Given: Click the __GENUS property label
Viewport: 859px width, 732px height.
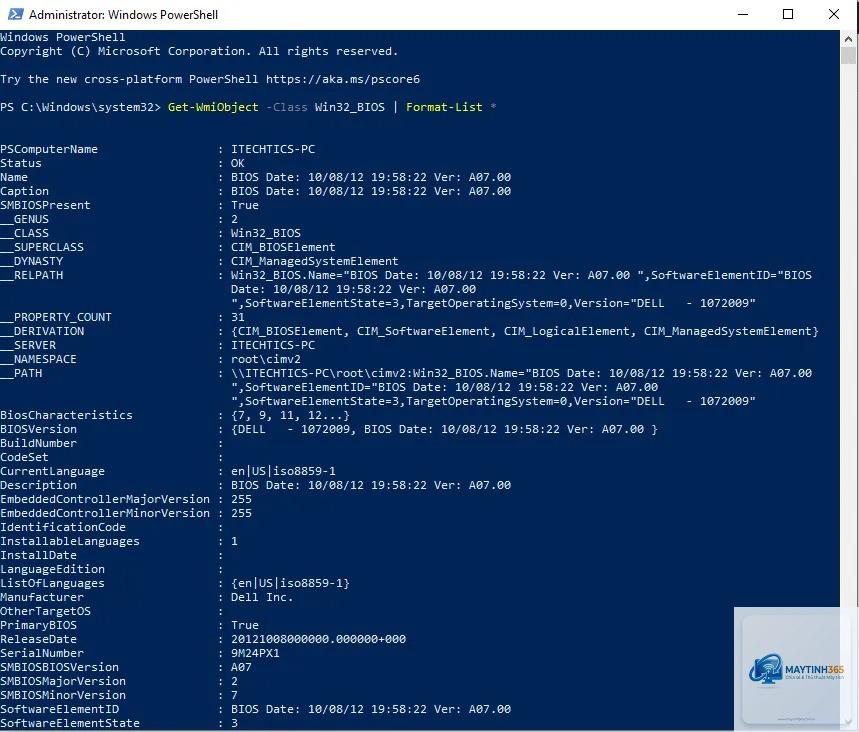Looking at the screenshot, I should (24, 219).
